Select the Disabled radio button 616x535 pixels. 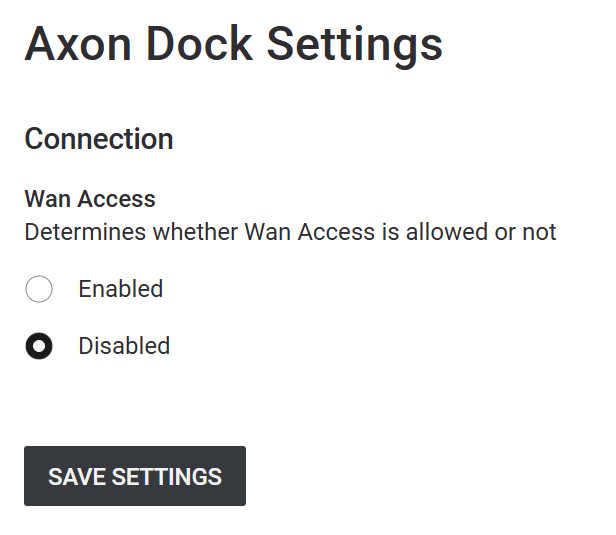(x=39, y=346)
